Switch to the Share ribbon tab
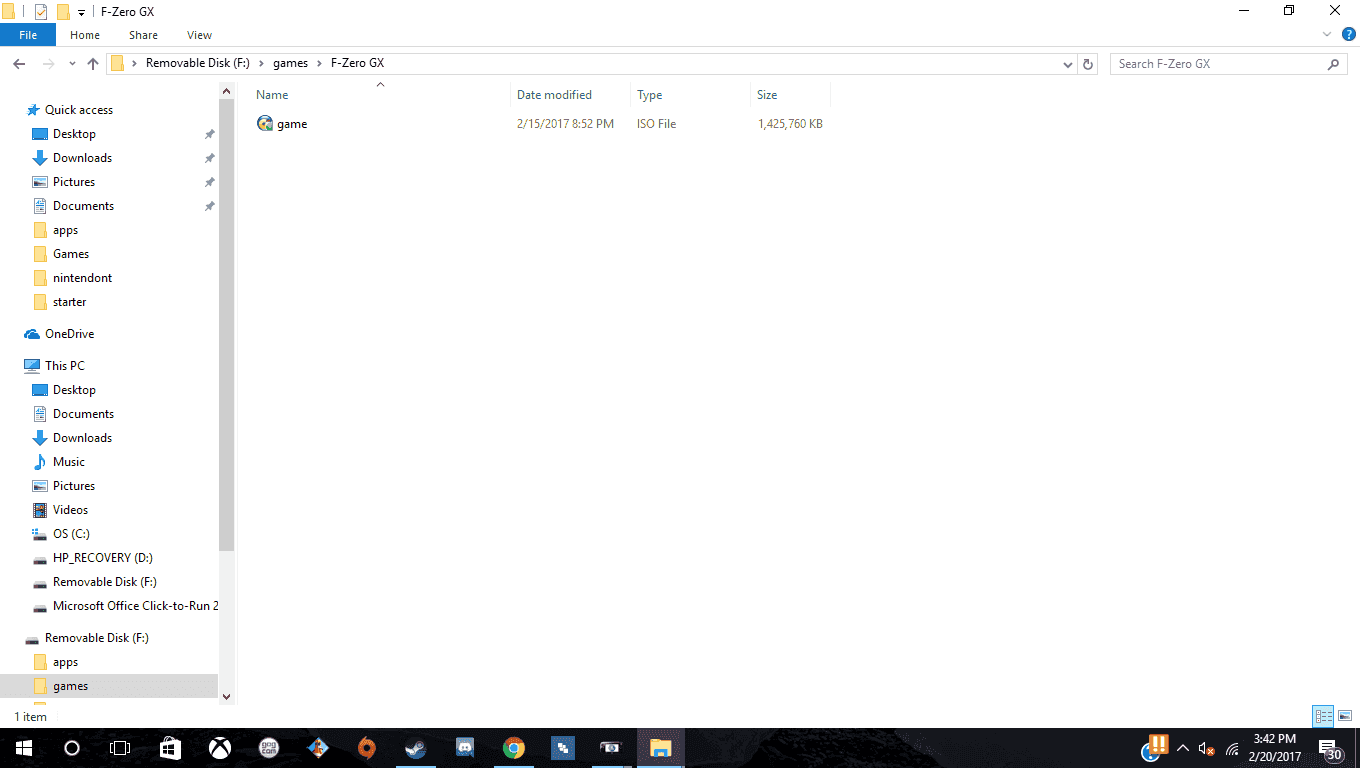This screenshot has width=1360, height=768. point(143,35)
